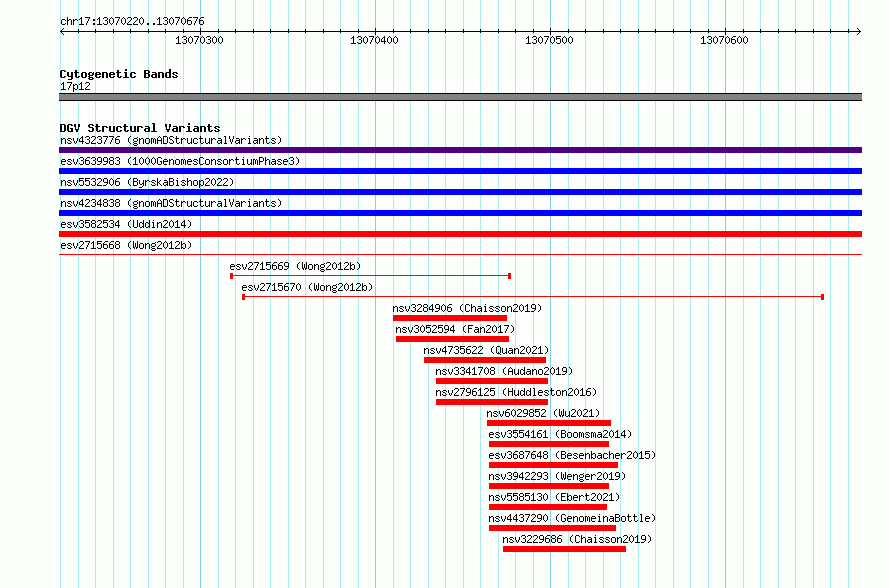This screenshot has height=588, width=890.
Task: Open nsv3341708 Audano2019 label
Action: (504, 371)
